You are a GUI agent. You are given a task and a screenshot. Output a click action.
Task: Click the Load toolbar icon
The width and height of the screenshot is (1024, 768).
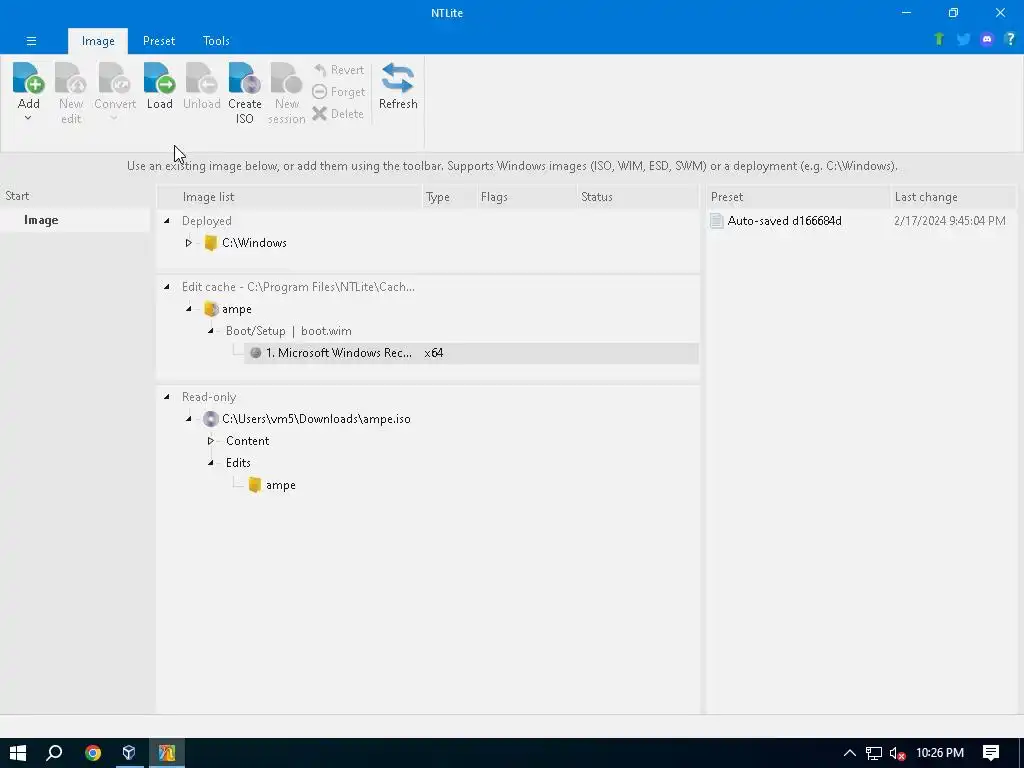tap(159, 78)
